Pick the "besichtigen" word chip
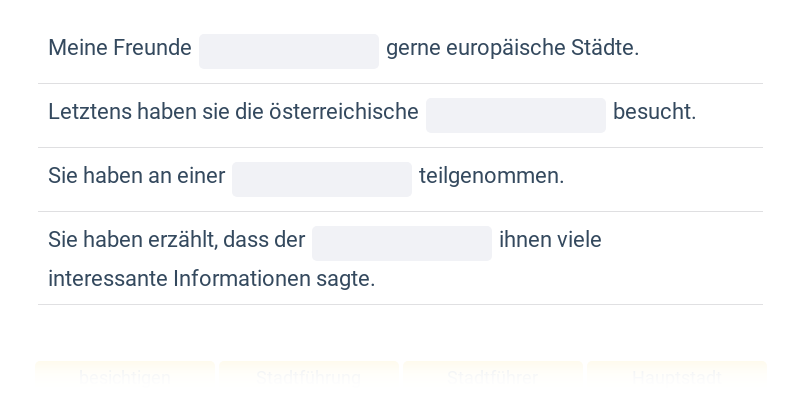 (x=125, y=378)
